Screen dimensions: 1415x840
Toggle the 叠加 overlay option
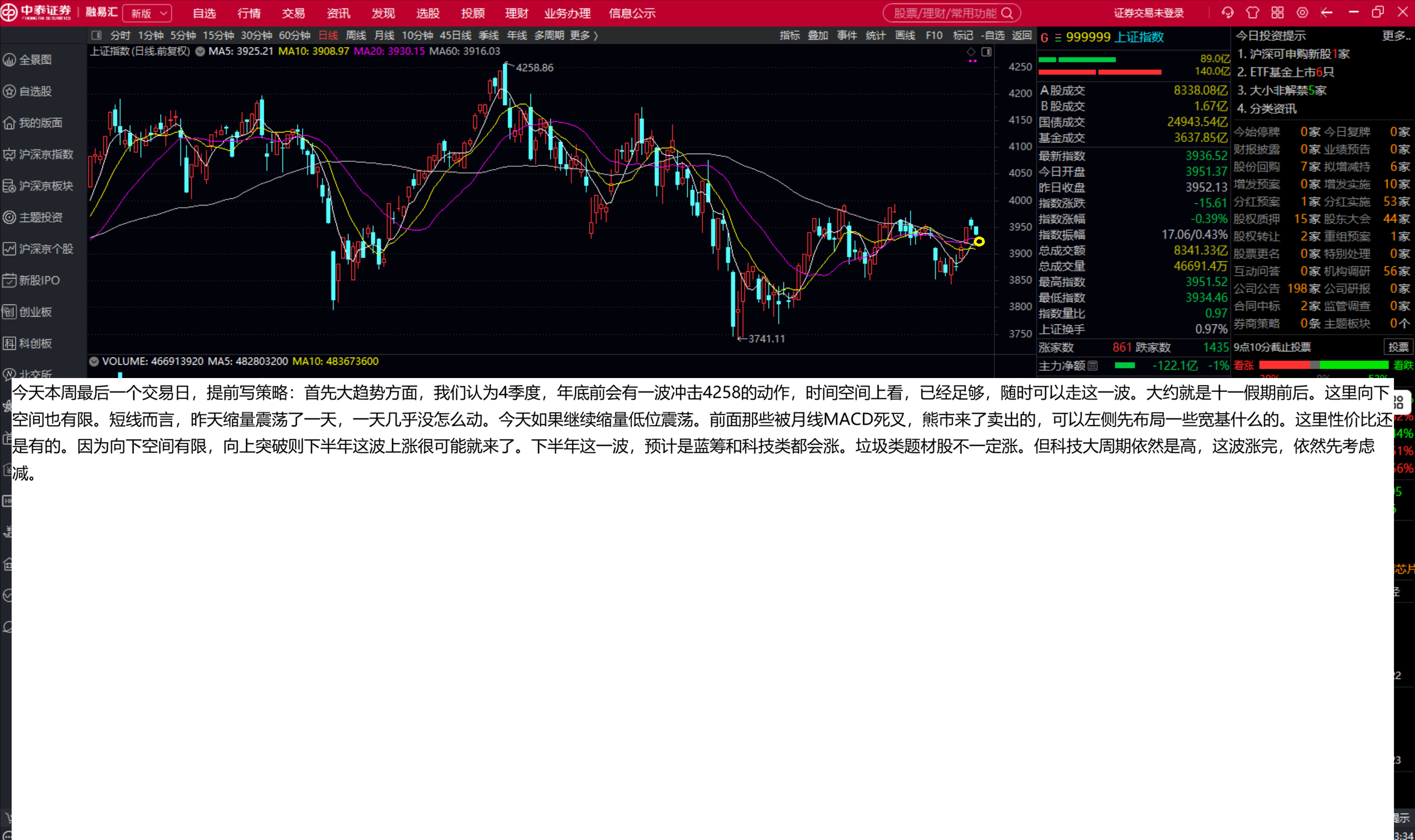click(x=818, y=36)
